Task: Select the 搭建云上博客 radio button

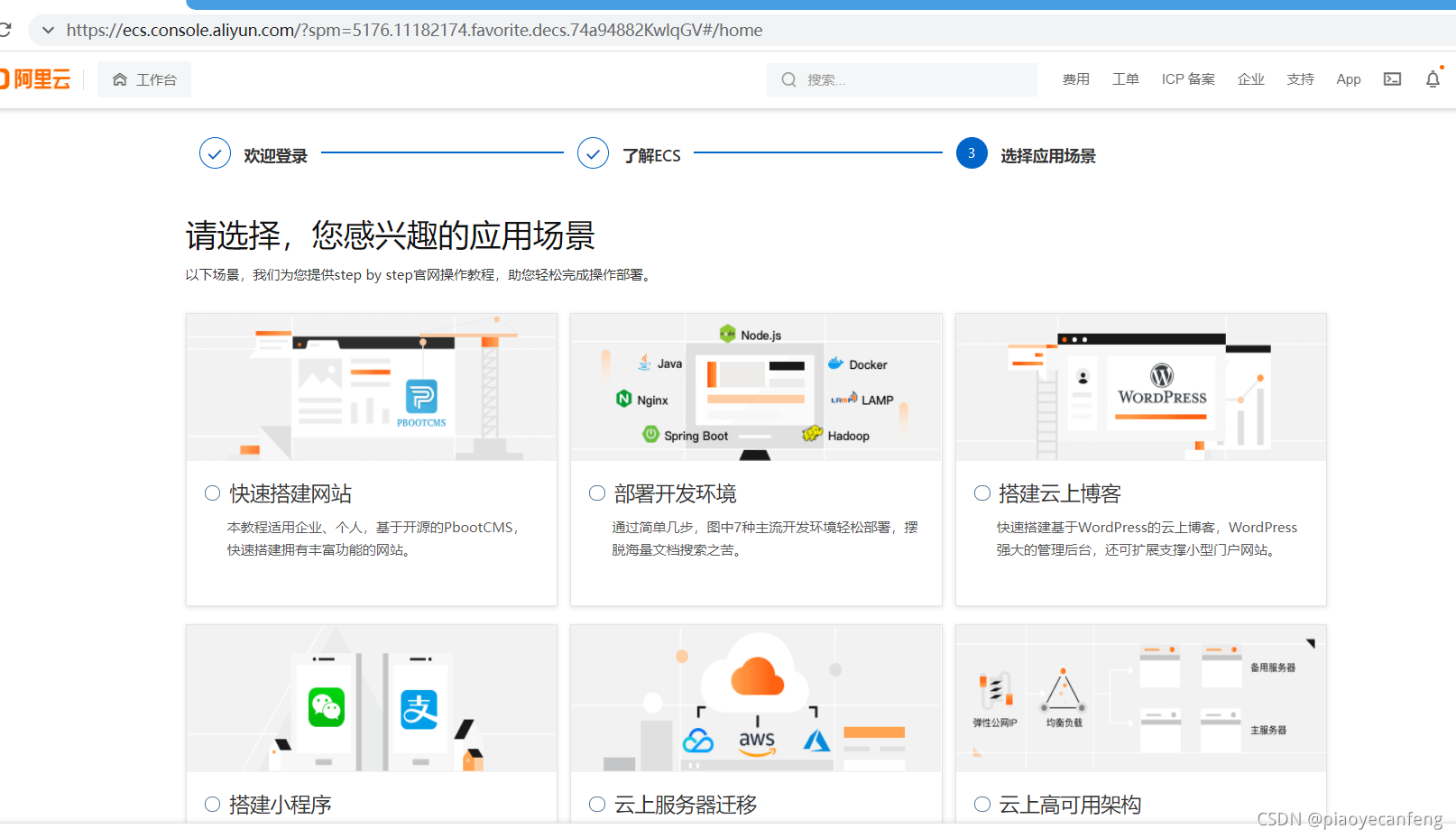Action: (982, 493)
